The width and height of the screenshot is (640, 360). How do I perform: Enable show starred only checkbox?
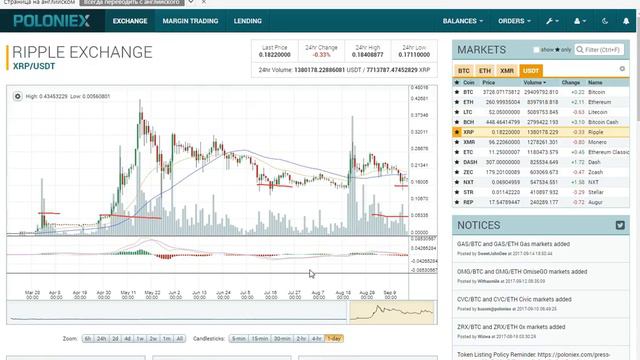pos(536,50)
